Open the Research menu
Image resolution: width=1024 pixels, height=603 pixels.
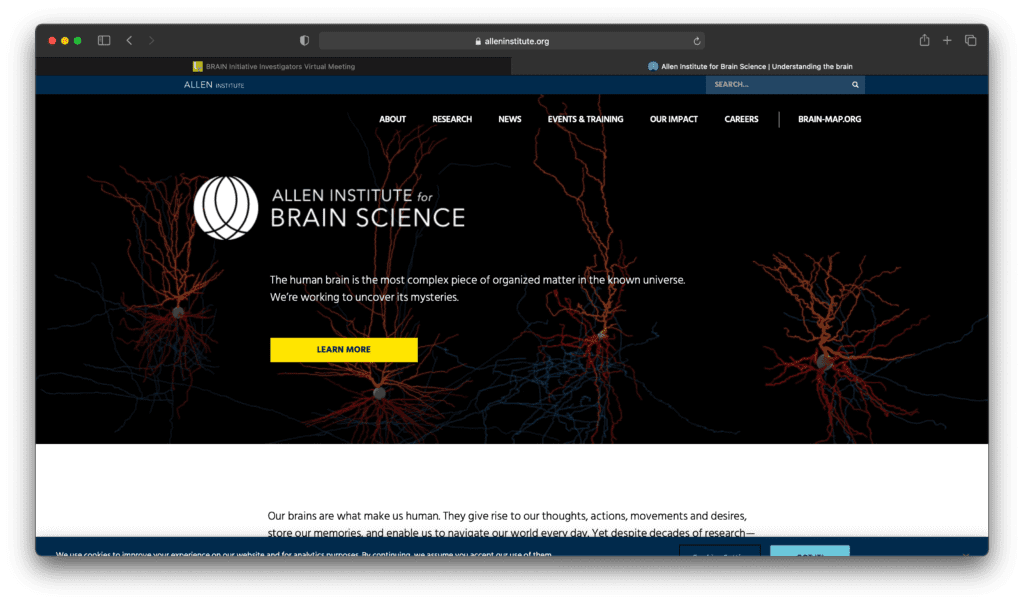pyautogui.click(x=452, y=120)
